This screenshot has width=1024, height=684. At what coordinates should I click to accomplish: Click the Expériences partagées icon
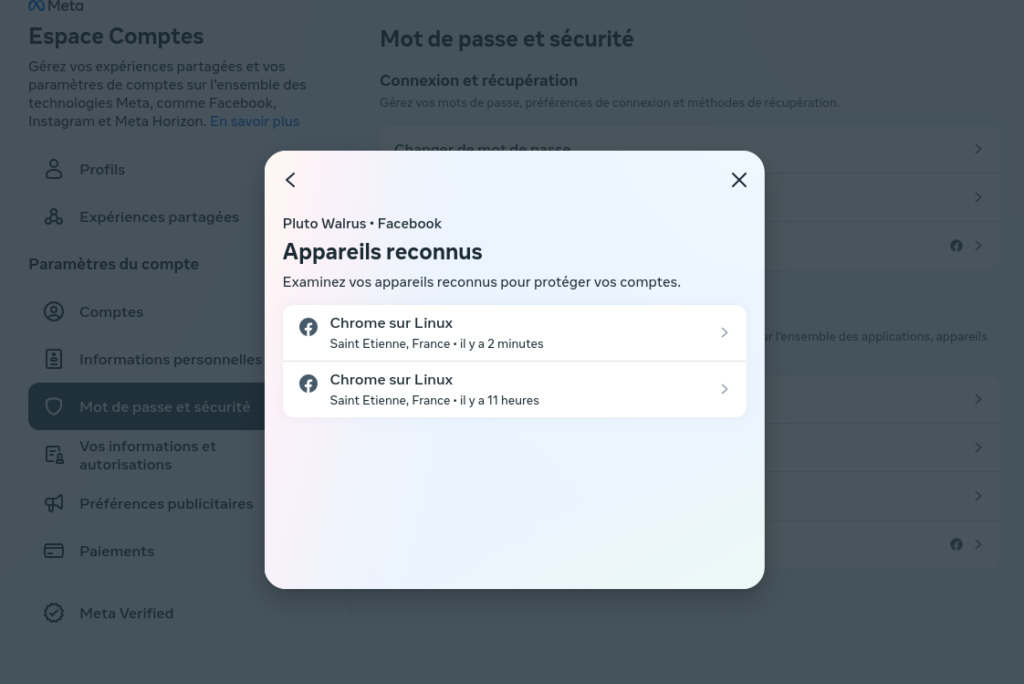pos(54,217)
